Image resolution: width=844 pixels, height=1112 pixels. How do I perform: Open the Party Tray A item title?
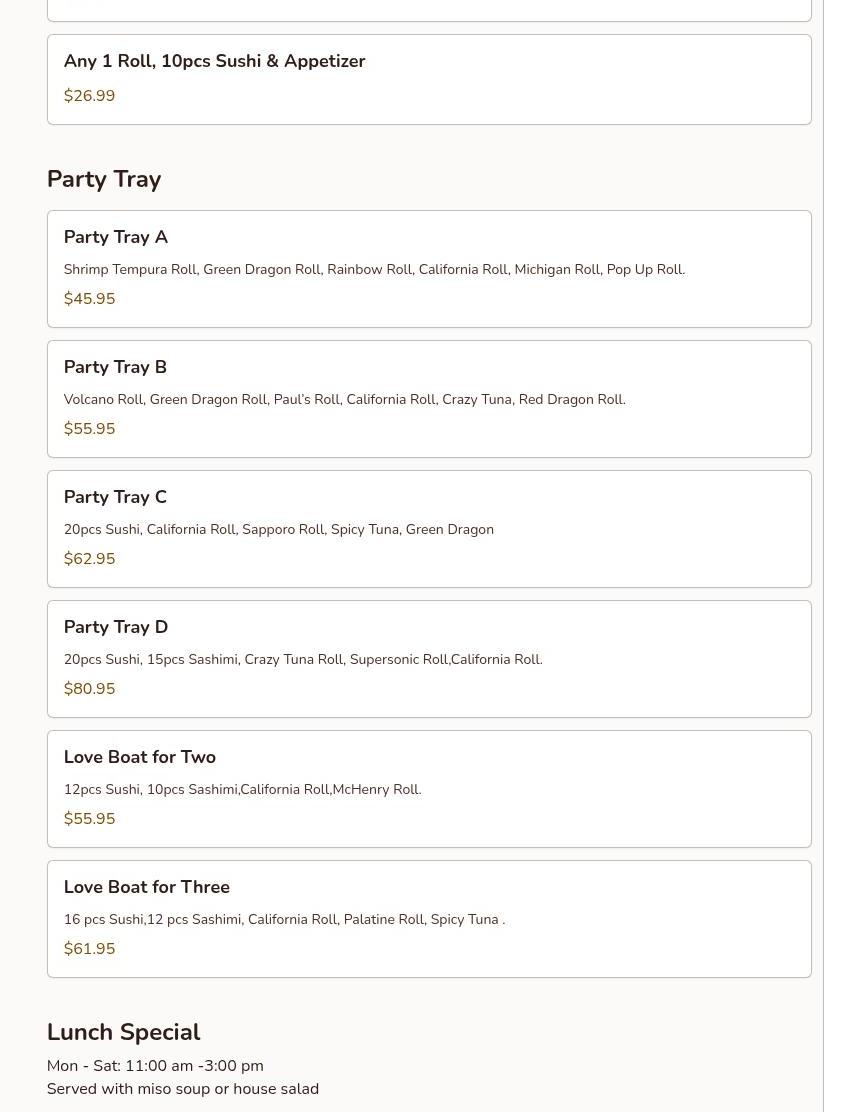tap(116, 237)
